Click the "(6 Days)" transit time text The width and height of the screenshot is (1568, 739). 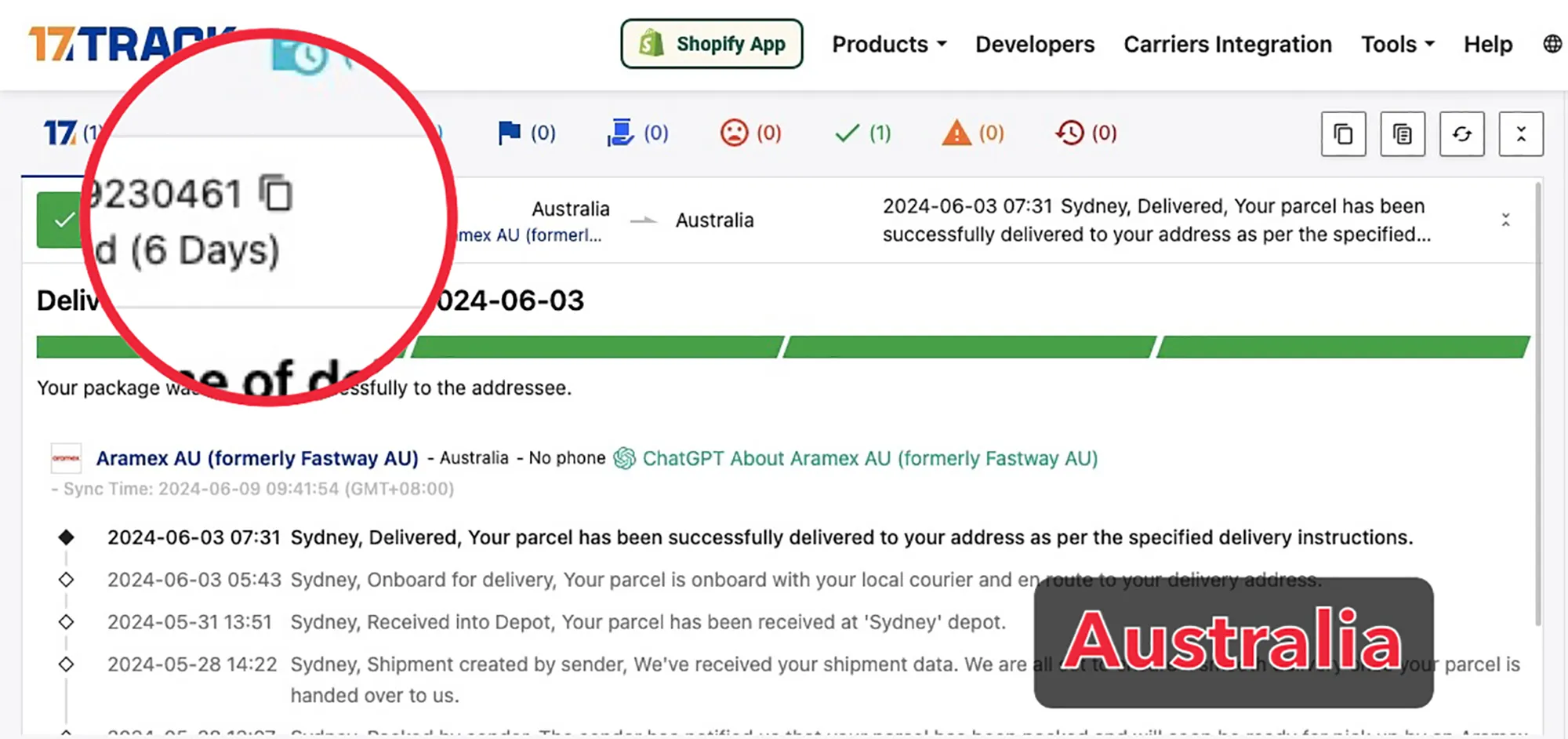[x=205, y=250]
